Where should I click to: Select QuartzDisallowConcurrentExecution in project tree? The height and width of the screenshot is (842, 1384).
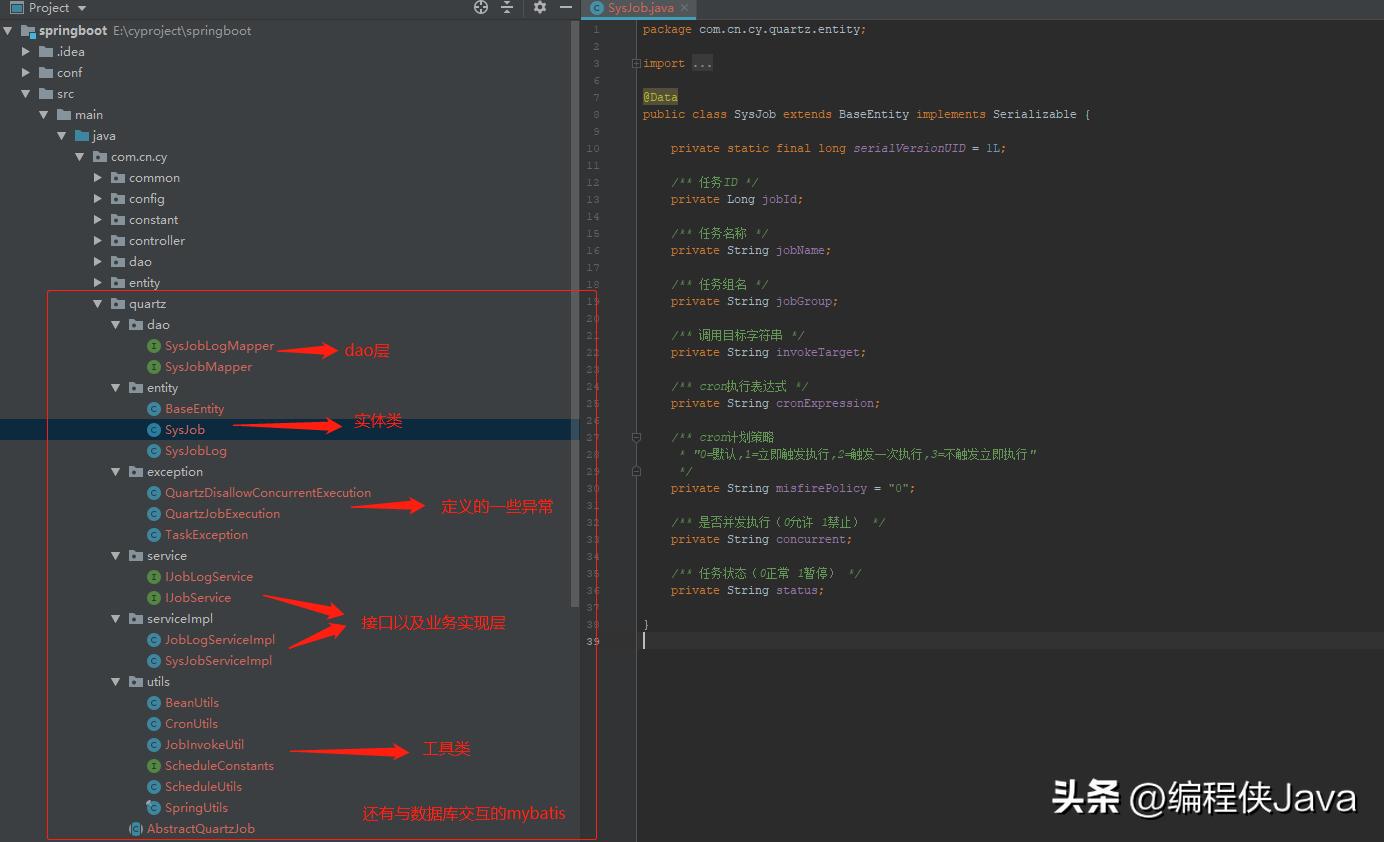click(x=267, y=493)
